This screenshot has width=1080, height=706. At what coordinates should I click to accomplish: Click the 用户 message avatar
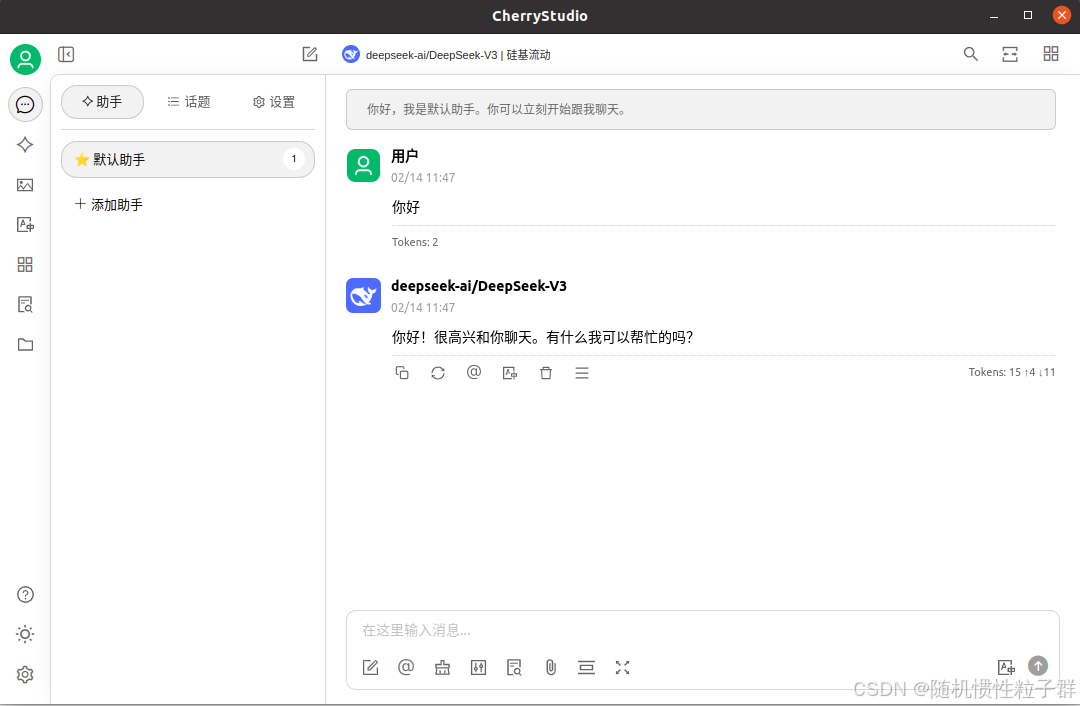pos(364,165)
